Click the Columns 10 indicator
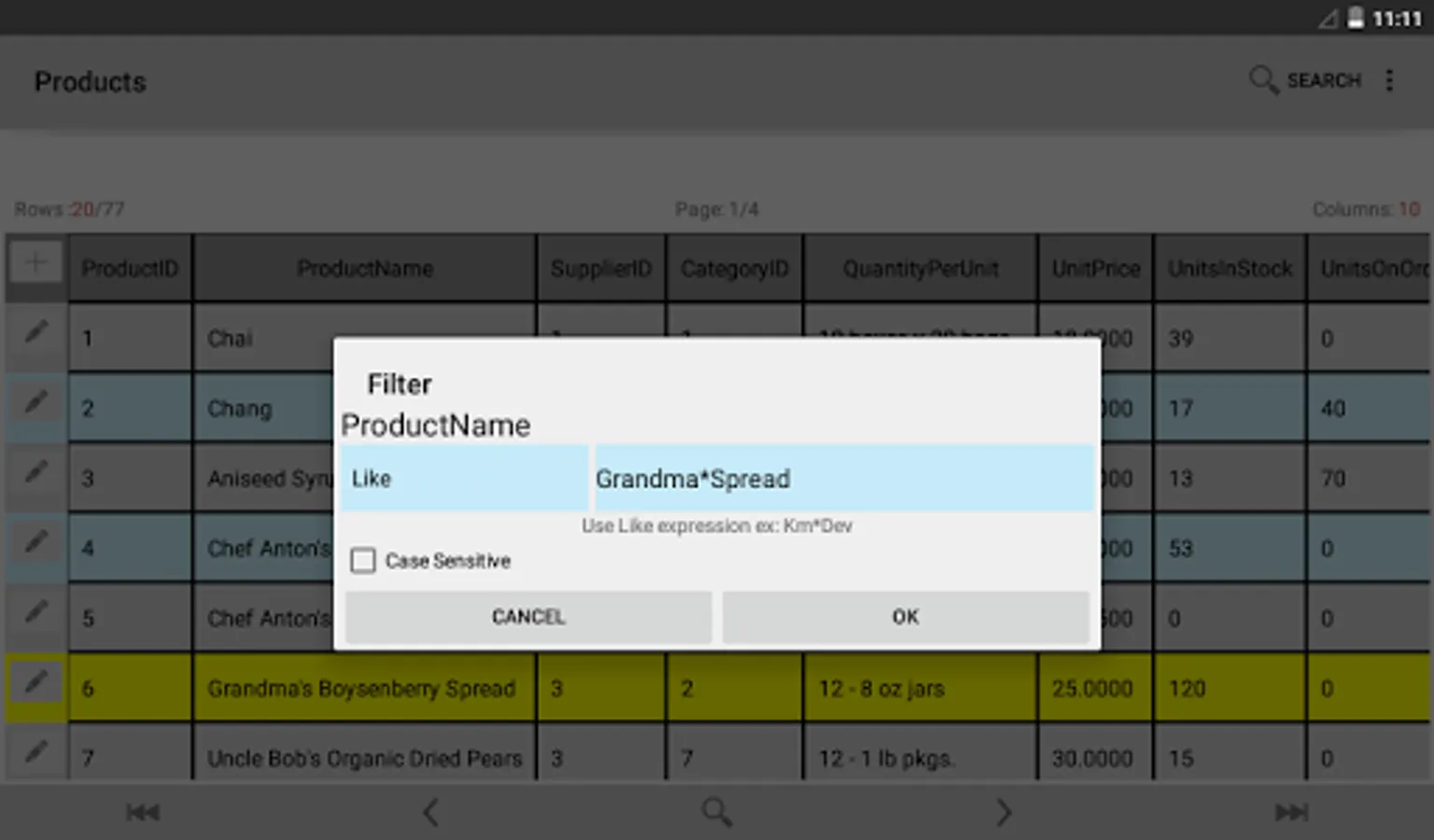This screenshot has height=840, width=1434. tap(1366, 209)
